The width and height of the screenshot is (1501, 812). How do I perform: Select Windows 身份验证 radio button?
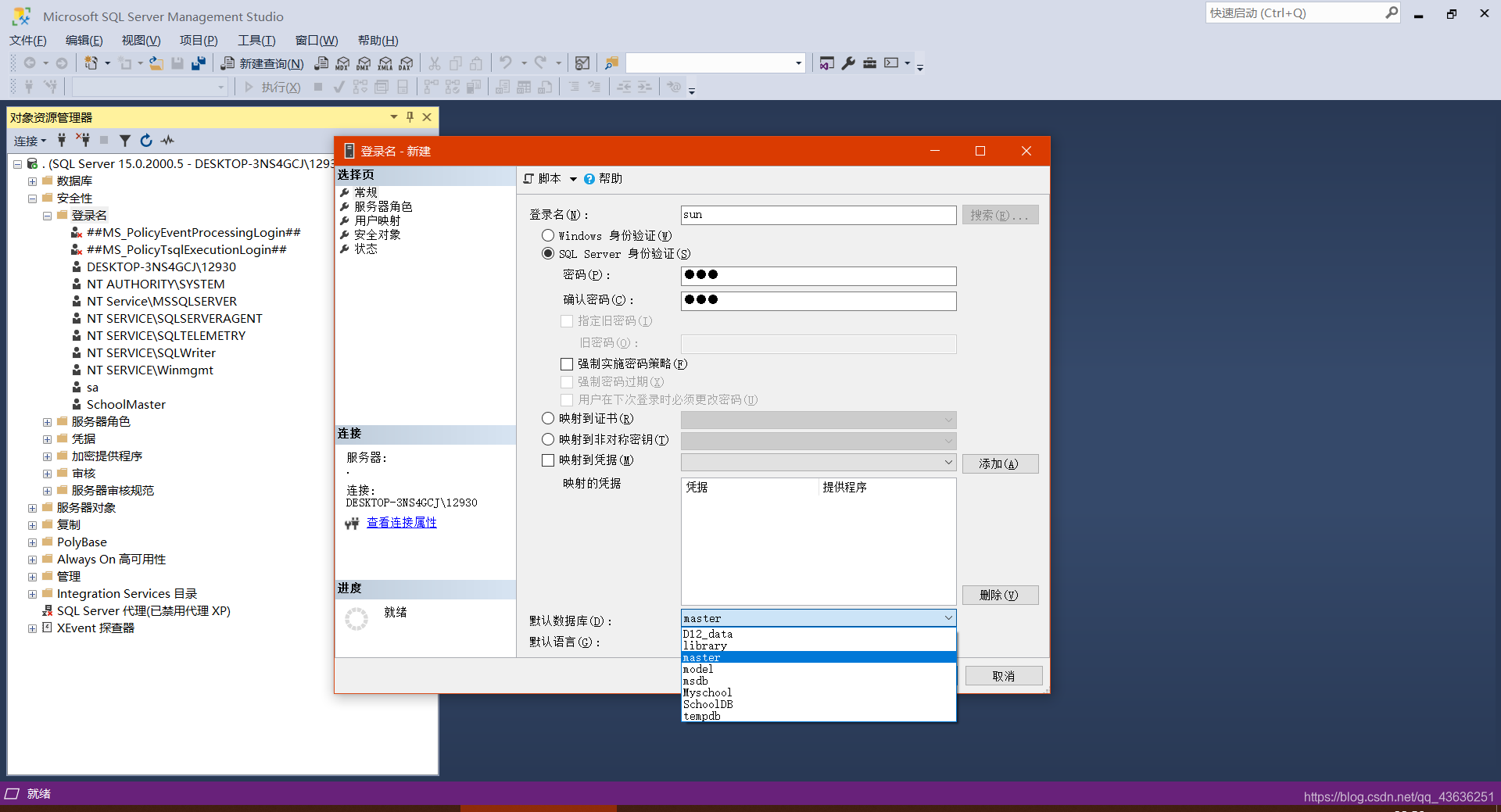[x=548, y=235]
